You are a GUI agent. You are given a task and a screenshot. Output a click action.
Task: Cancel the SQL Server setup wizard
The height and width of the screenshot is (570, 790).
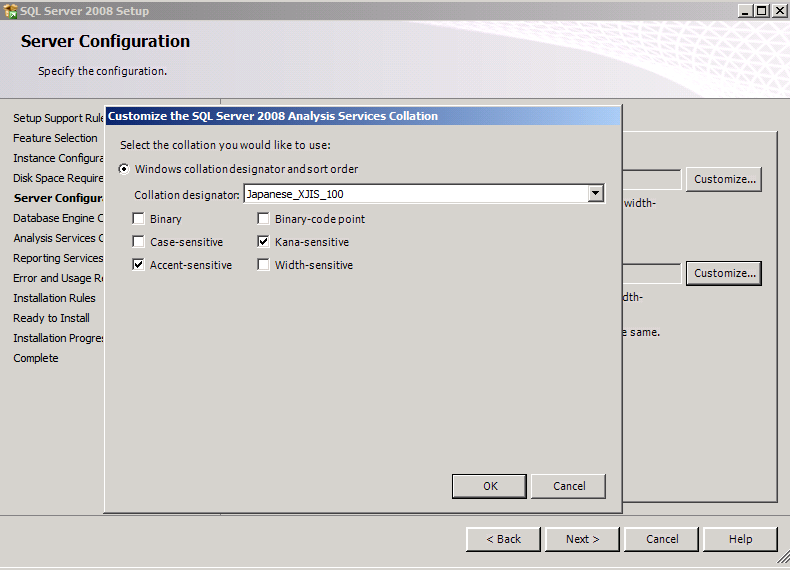662,539
